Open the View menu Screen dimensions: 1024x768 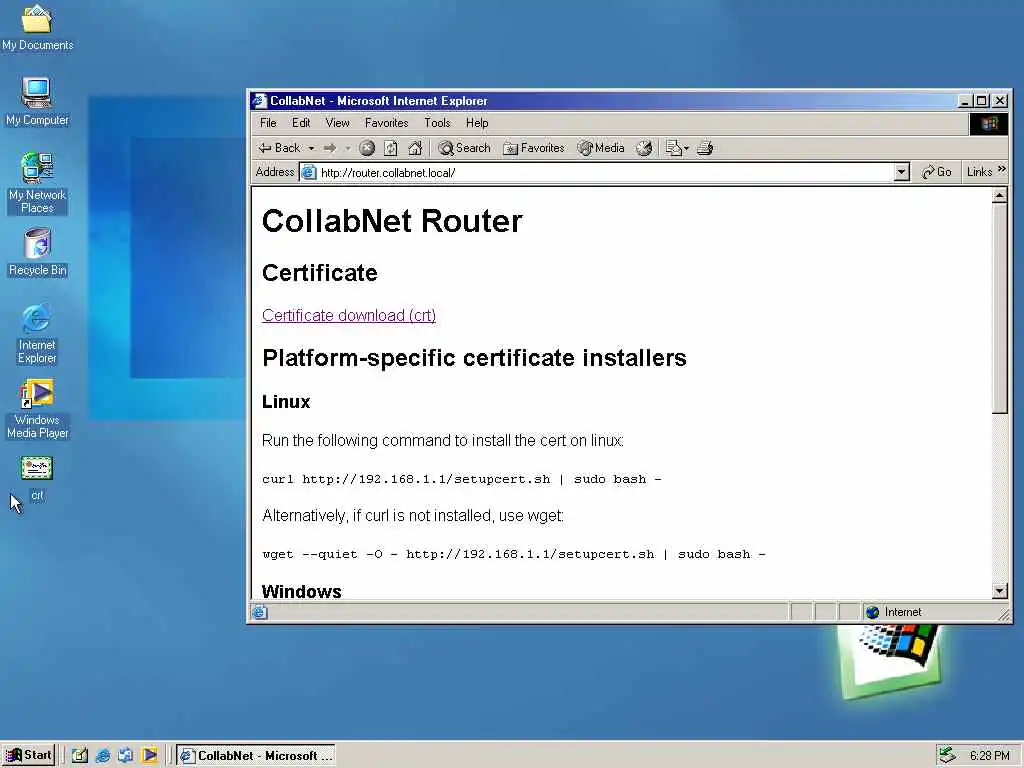click(x=338, y=123)
